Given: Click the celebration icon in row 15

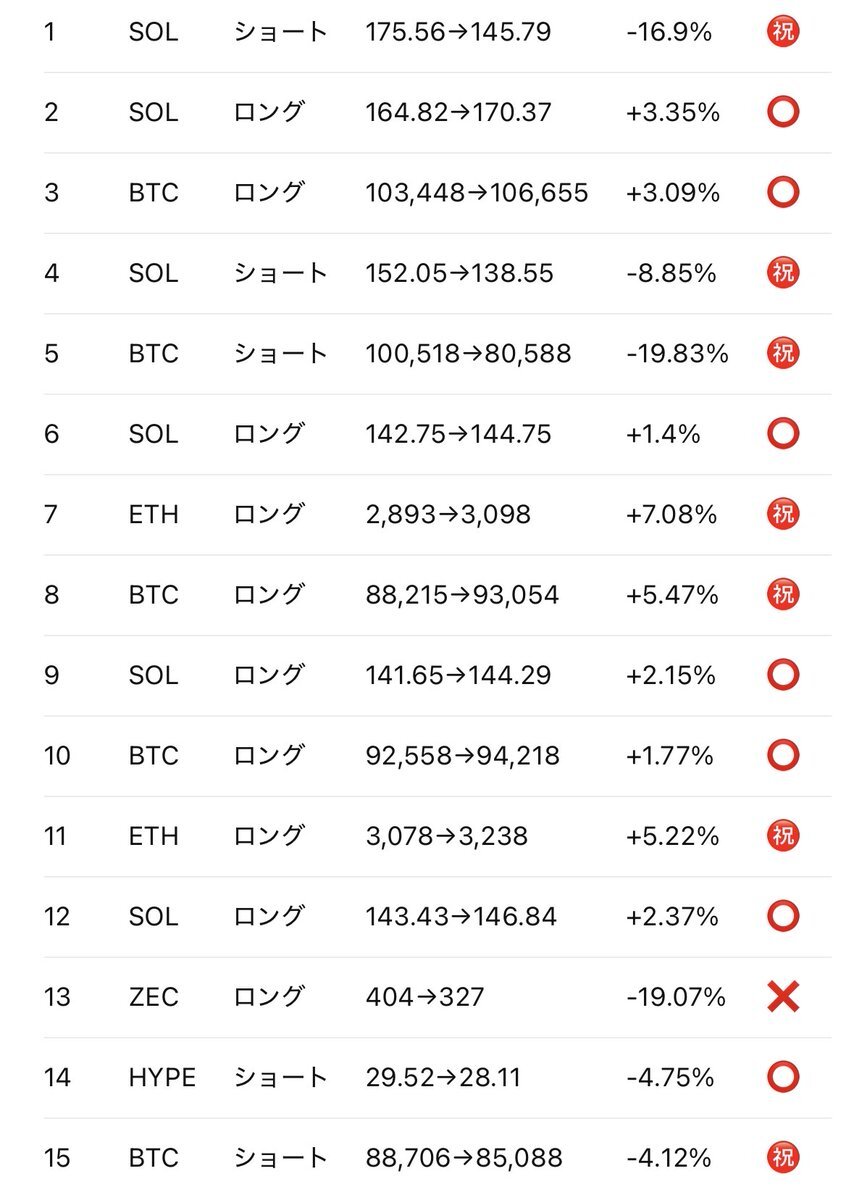Looking at the screenshot, I should [x=783, y=1158].
